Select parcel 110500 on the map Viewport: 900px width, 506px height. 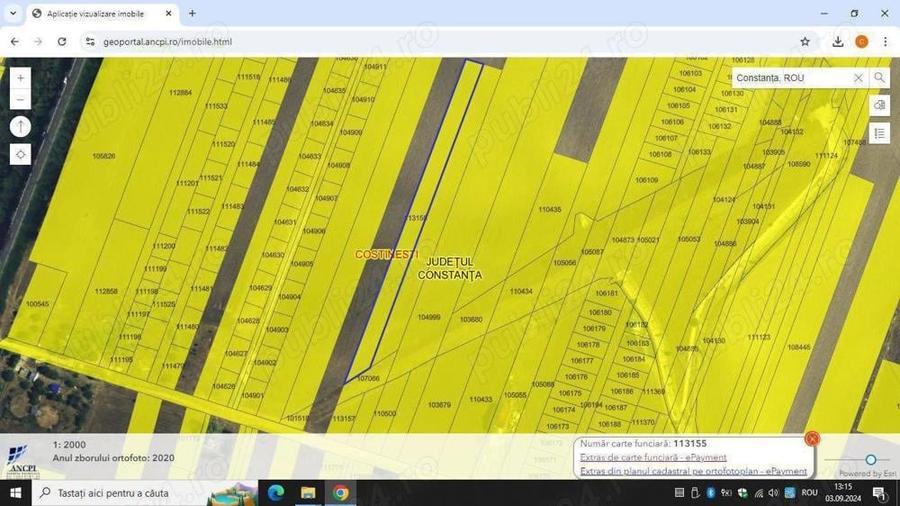click(385, 414)
